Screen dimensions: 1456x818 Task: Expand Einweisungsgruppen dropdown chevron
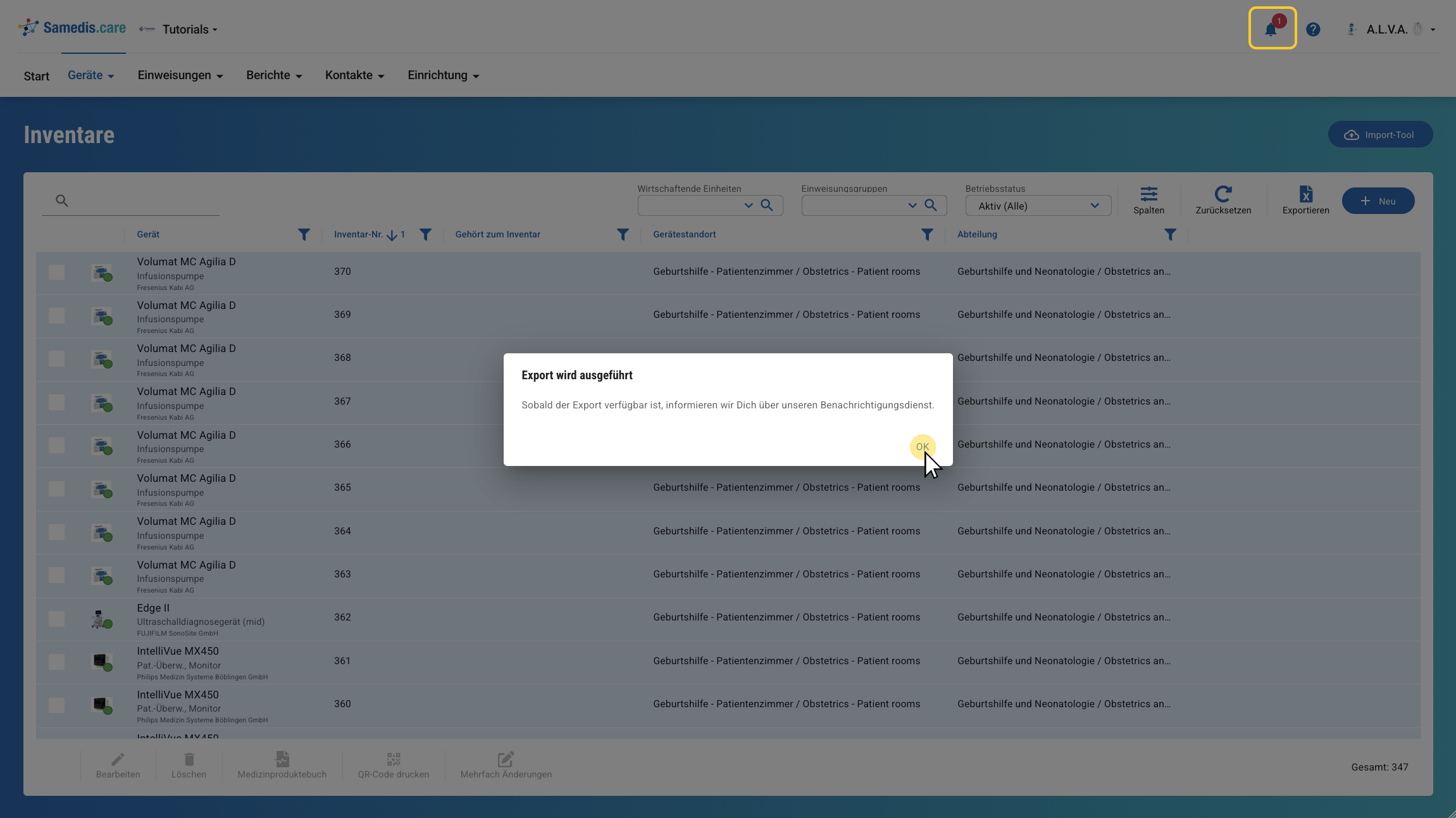912,205
